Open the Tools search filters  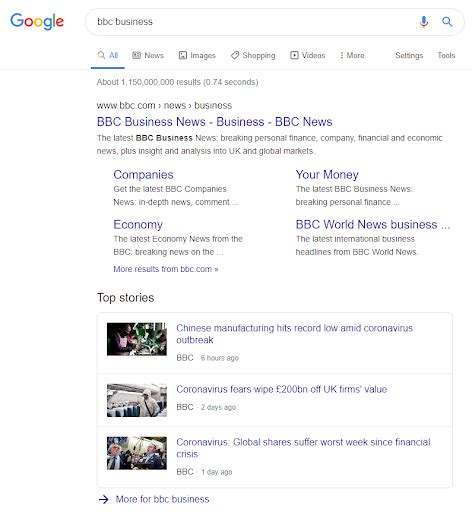(446, 55)
